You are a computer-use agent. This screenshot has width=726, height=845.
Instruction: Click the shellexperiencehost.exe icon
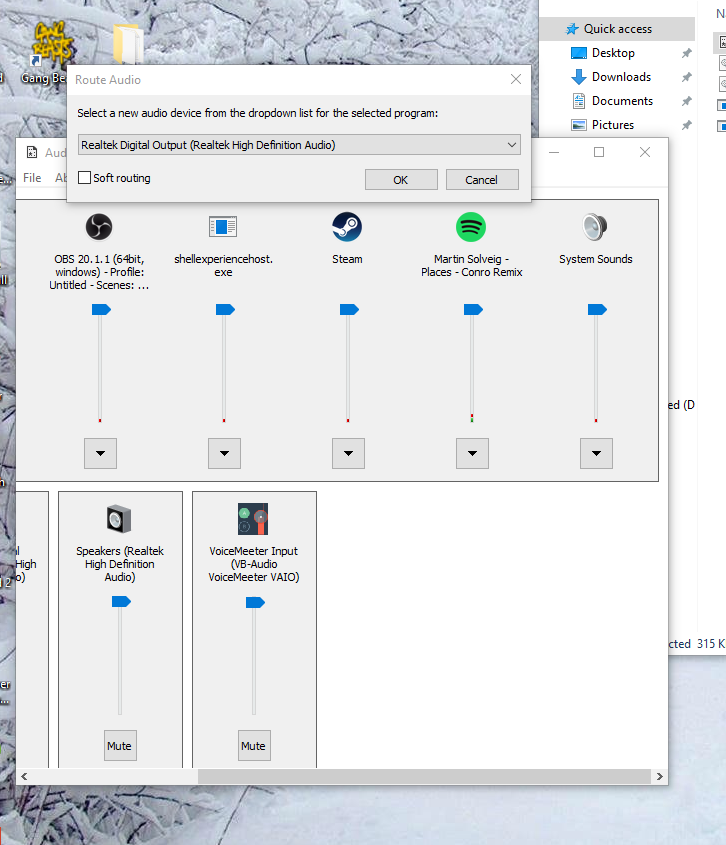coord(223,227)
